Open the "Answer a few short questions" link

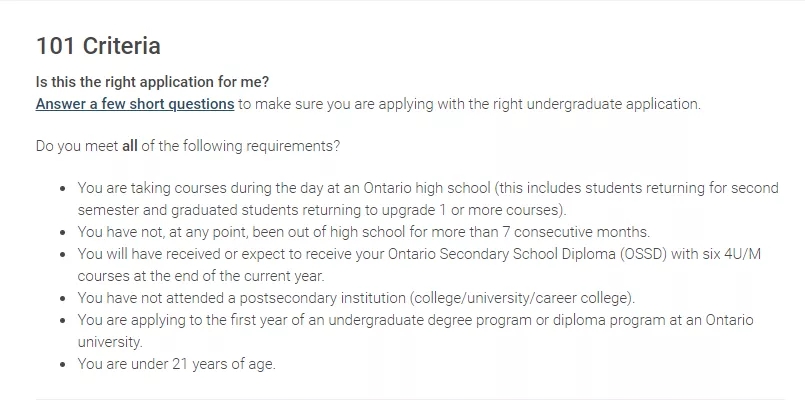click(x=135, y=104)
